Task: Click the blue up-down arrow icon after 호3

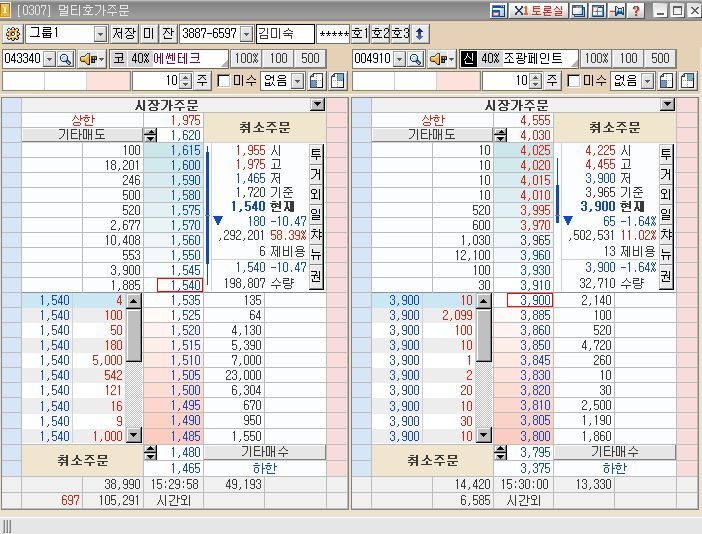Action: 420,33
